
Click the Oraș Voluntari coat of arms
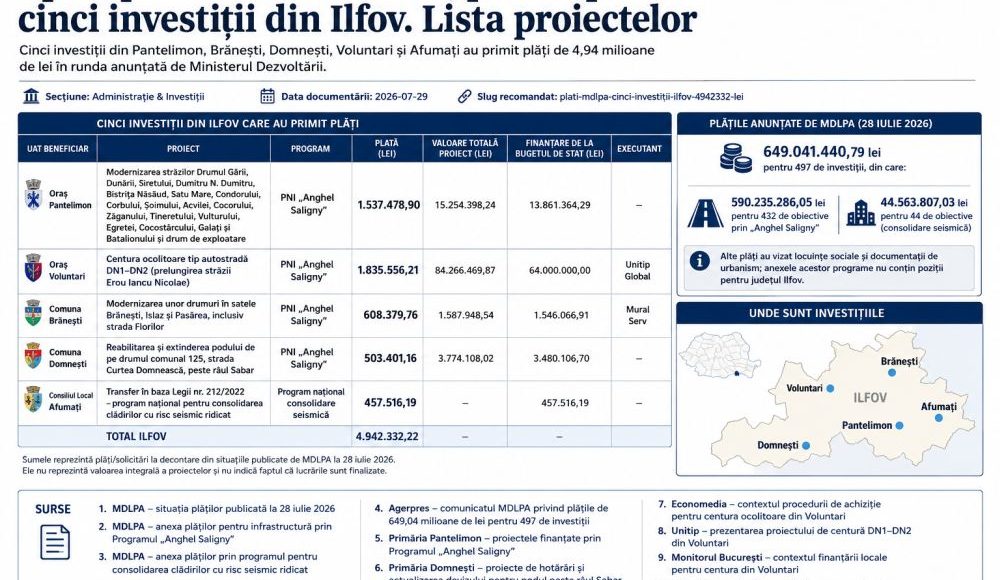(33, 268)
